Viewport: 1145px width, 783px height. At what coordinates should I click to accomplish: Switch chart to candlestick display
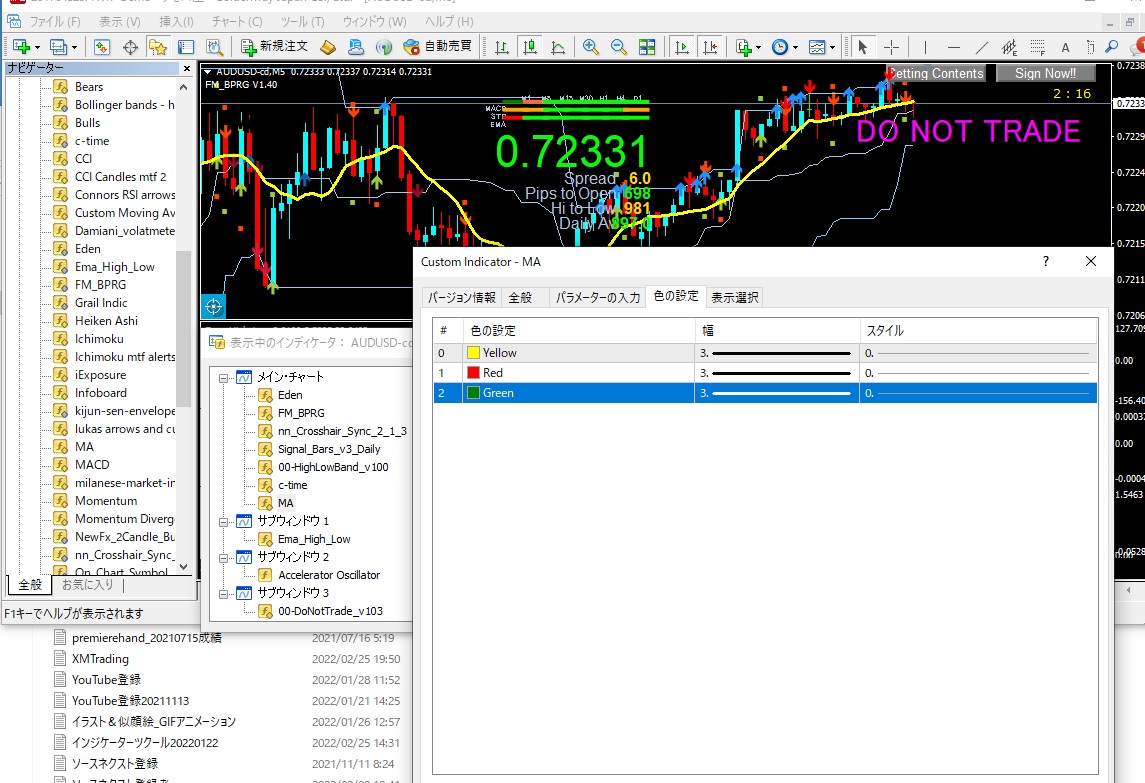click(x=529, y=47)
